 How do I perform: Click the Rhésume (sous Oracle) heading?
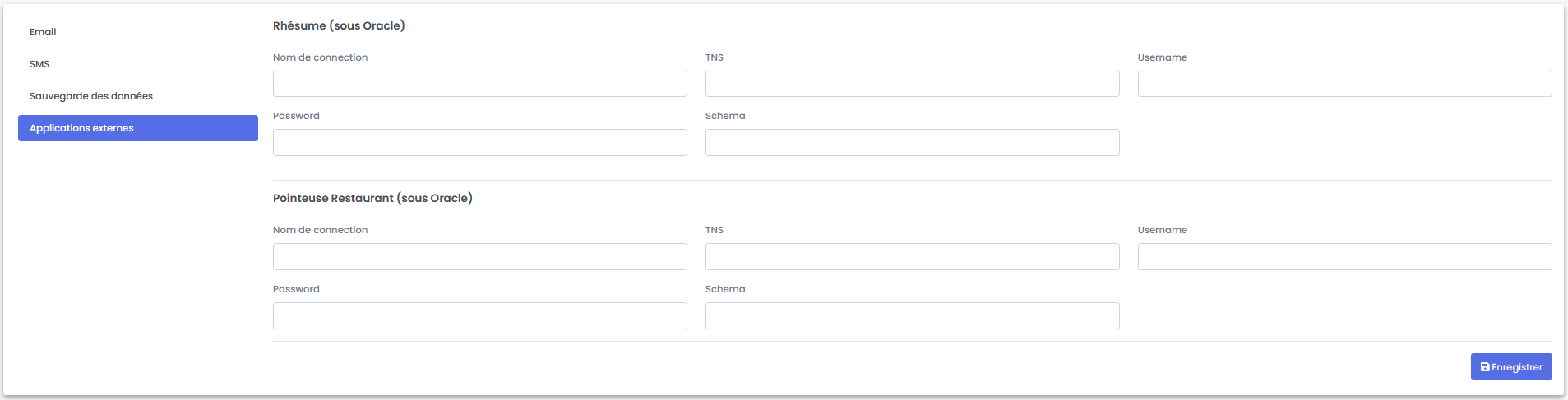pos(339,25)
